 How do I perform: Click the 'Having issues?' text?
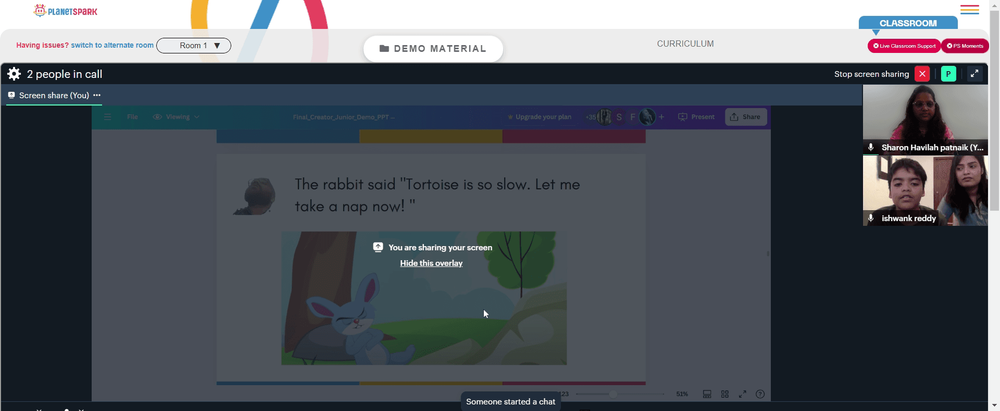(x=42, y=45)
